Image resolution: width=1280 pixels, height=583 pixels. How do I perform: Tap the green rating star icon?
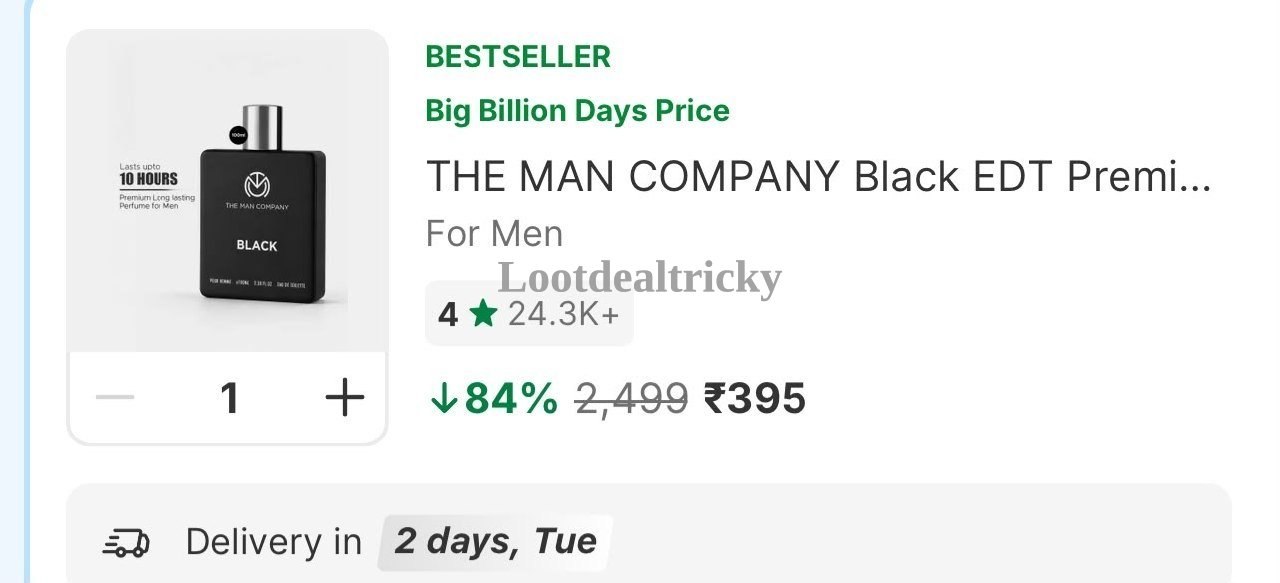[x=483, y=314]
